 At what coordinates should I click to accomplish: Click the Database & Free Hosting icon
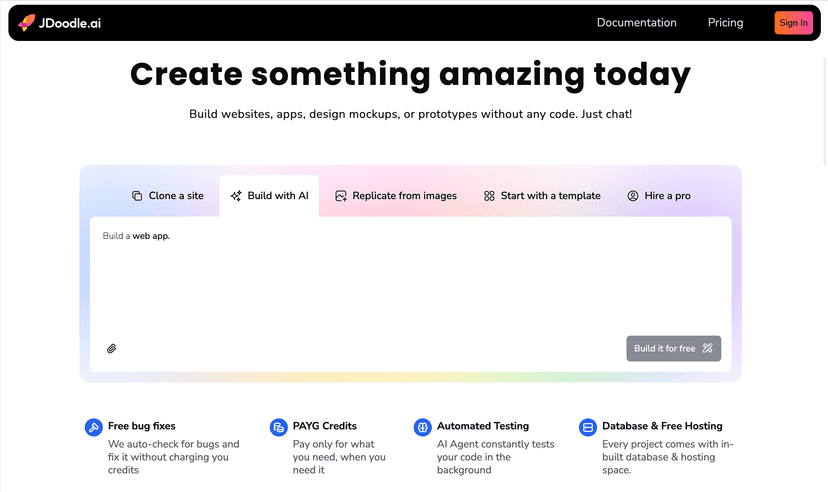(x=587, y=427)
